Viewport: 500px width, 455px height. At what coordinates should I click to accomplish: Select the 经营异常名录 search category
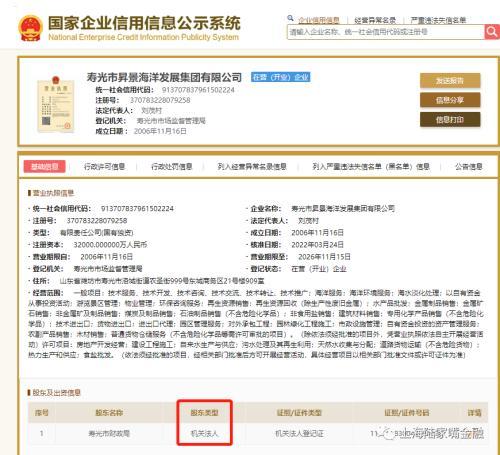(x=375, y=20)
